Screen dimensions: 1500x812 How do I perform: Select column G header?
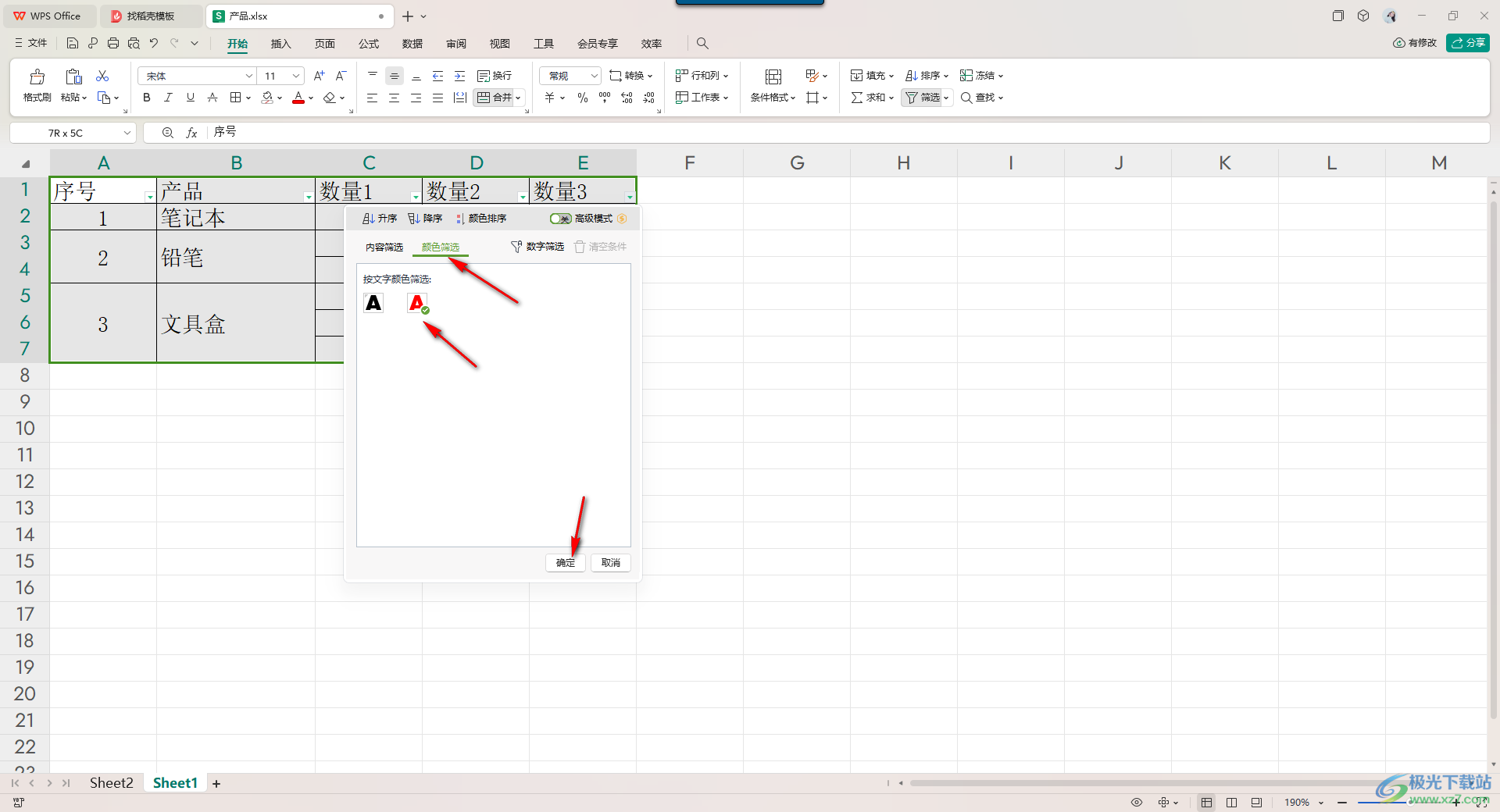point(797,162)
